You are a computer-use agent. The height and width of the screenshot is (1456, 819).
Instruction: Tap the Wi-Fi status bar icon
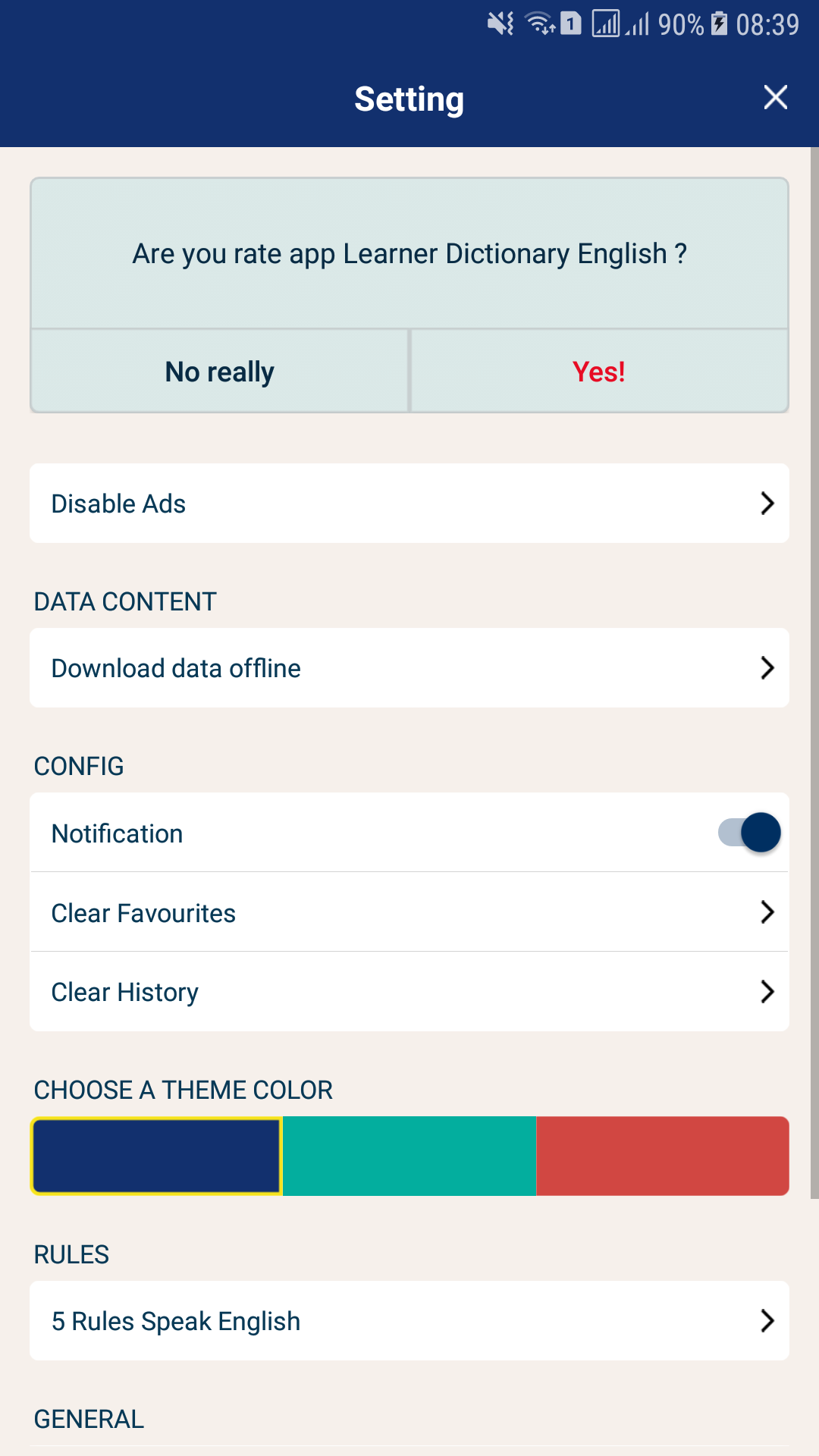[541, 24]
